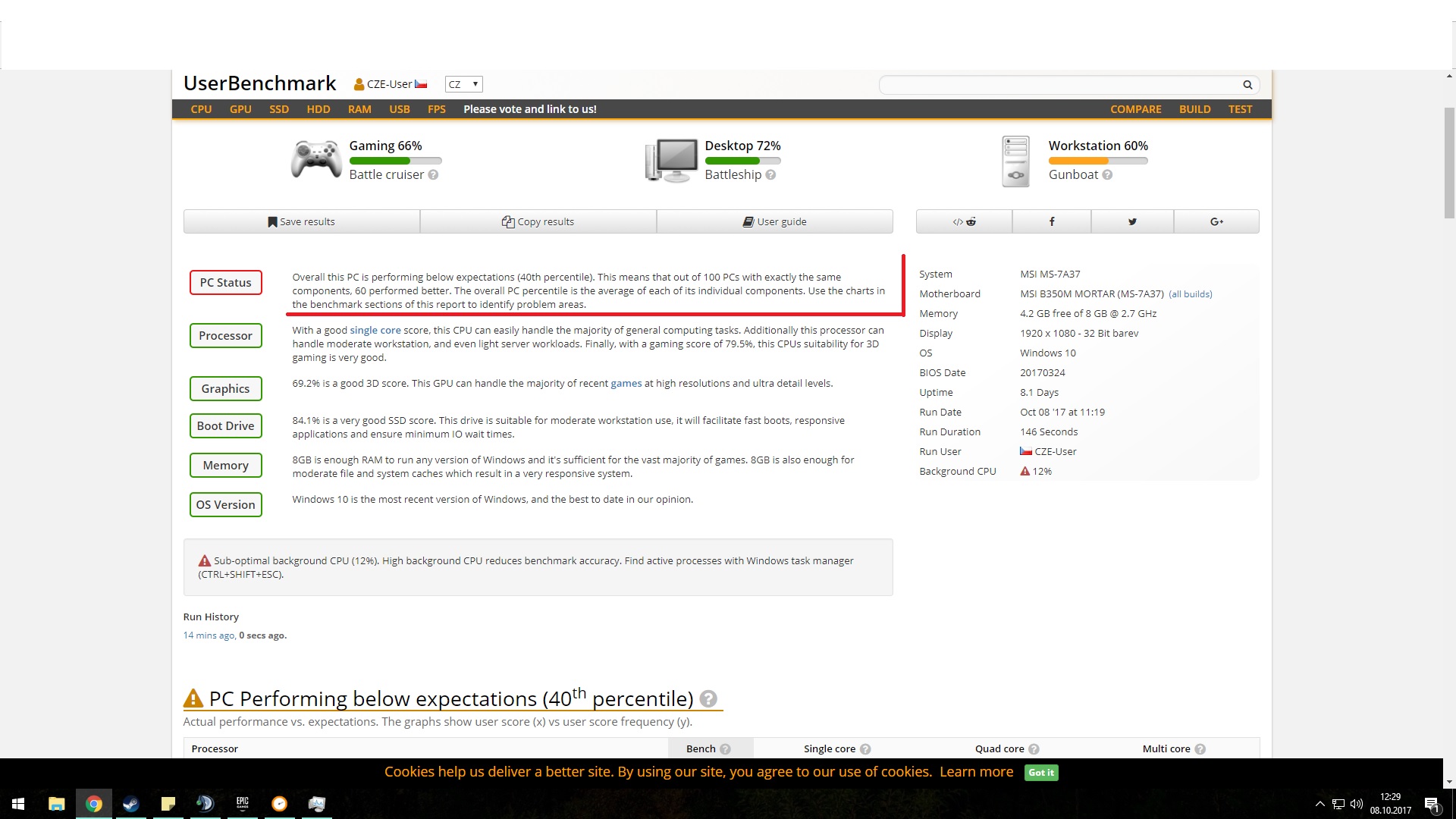This screenshot has width=1456, height=819.
Task: Go to TEST page
Action: tap(1240, 109)
